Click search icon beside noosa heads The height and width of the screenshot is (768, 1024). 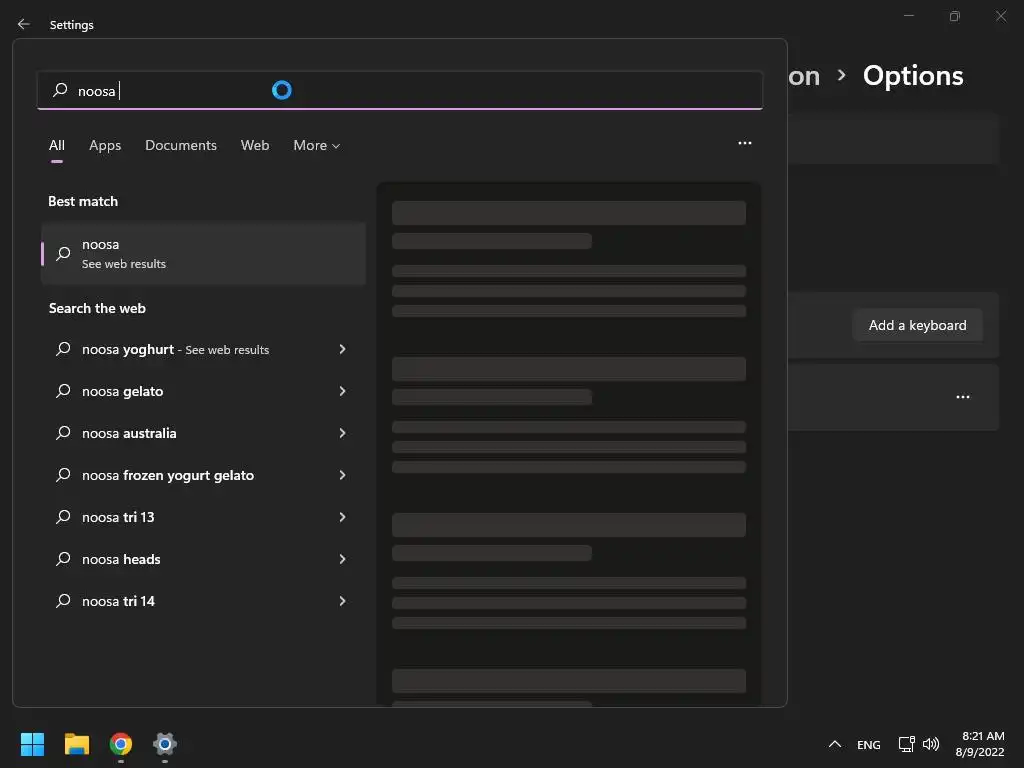coord(63,559)
